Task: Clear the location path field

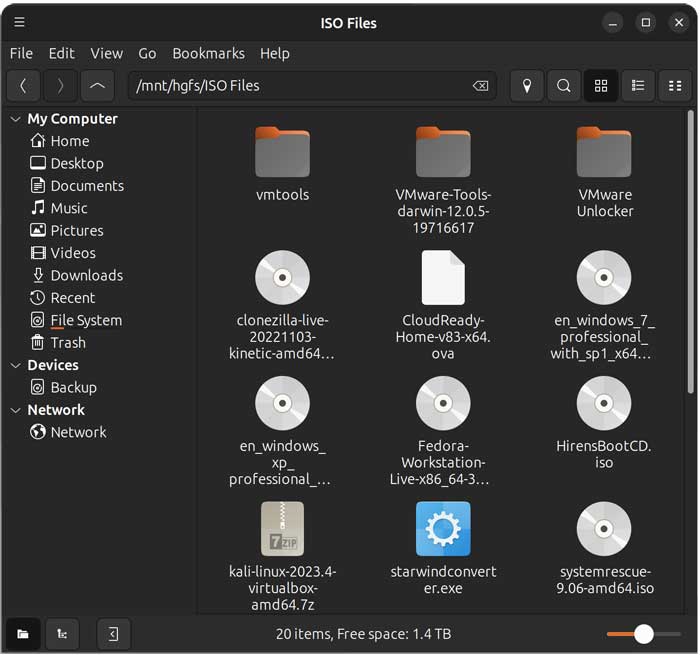Action: pos(480,86)
